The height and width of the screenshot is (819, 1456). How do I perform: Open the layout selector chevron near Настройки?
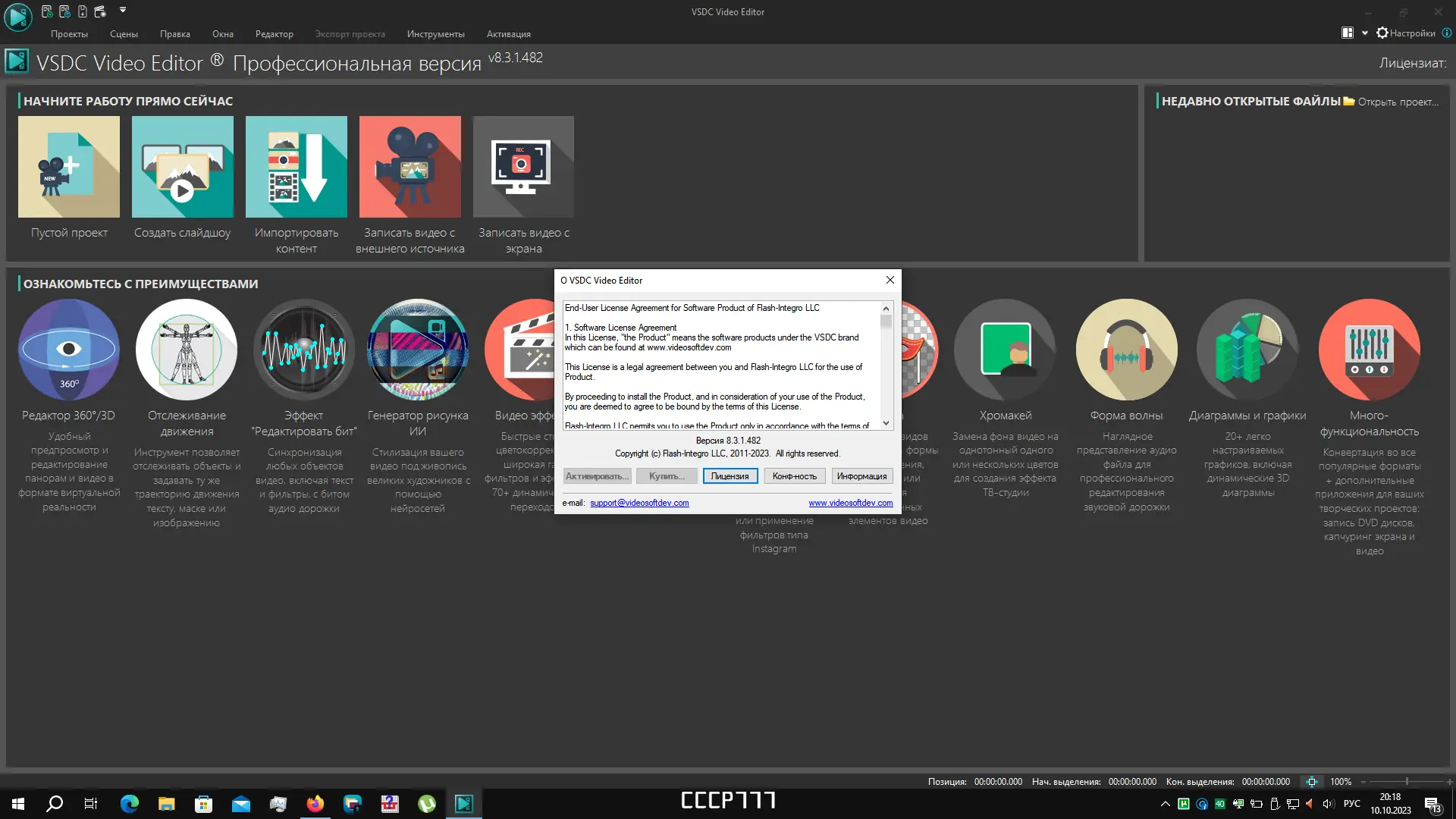1365,33
